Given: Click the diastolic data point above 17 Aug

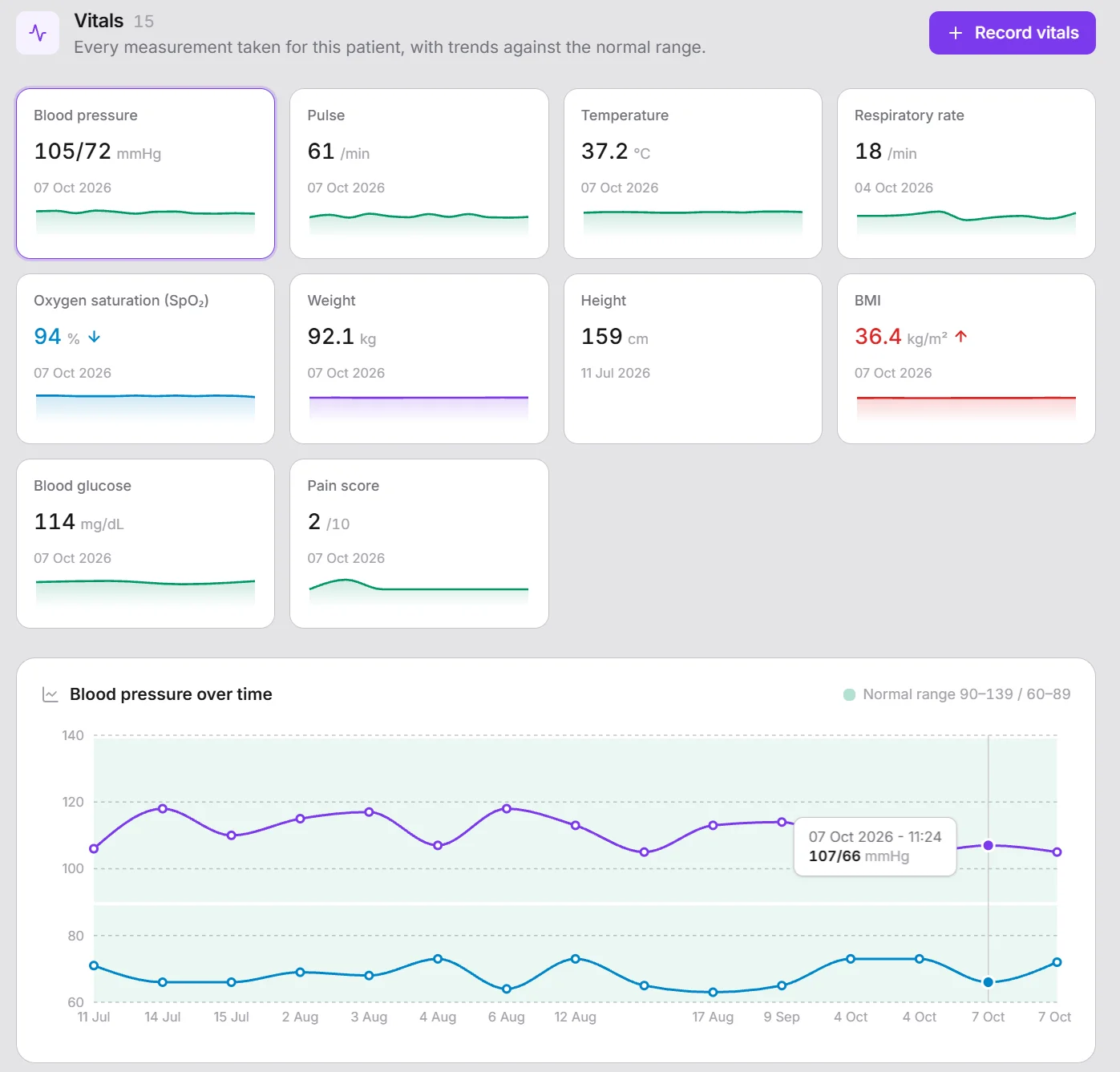Looking at the screenshot, I should coord(713,992).
